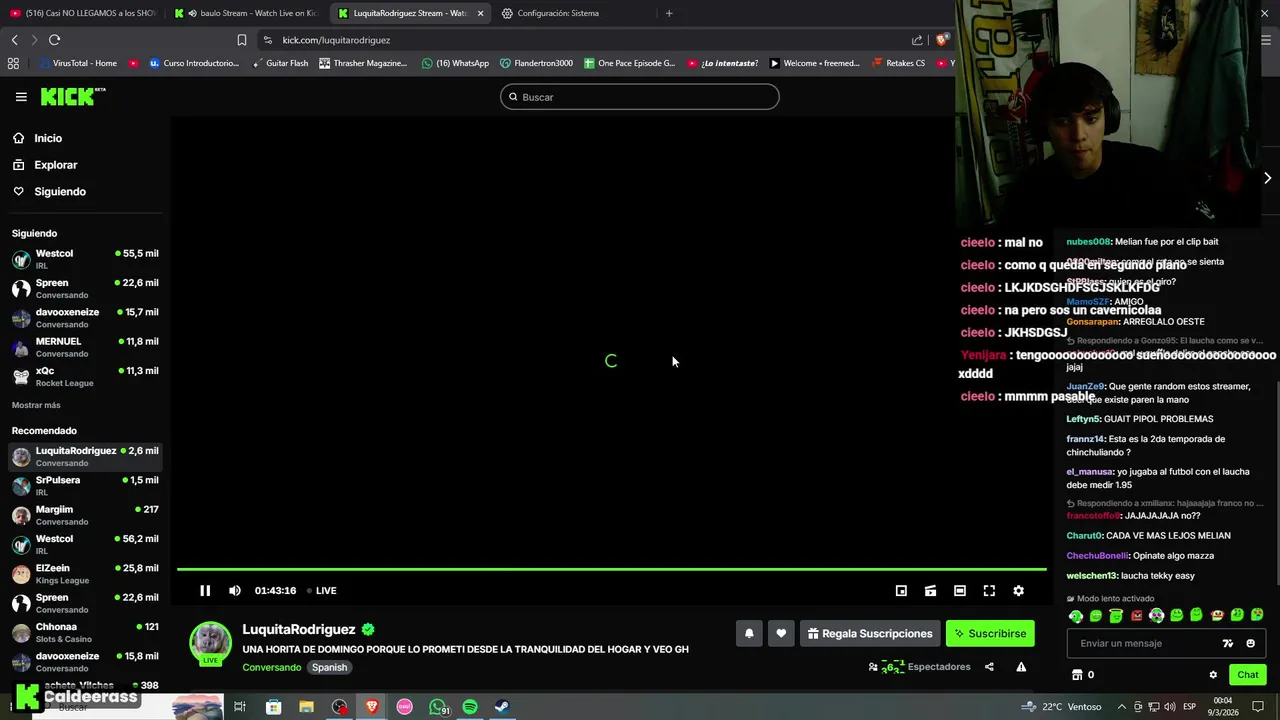Open xQc Rocket League channel

(85, 376)
